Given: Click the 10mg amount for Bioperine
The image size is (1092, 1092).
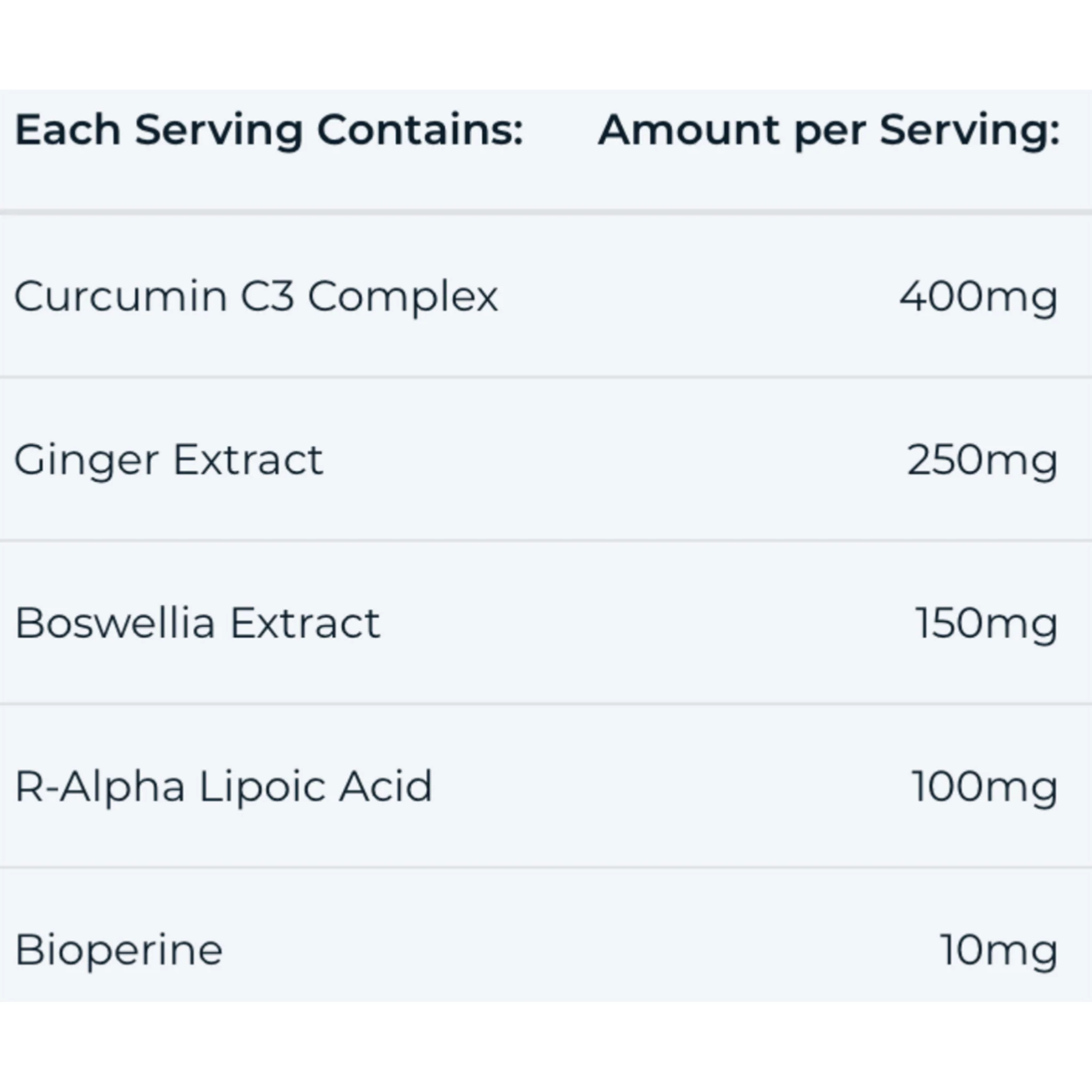Looking at the screenshot, I should coord(998,950).
